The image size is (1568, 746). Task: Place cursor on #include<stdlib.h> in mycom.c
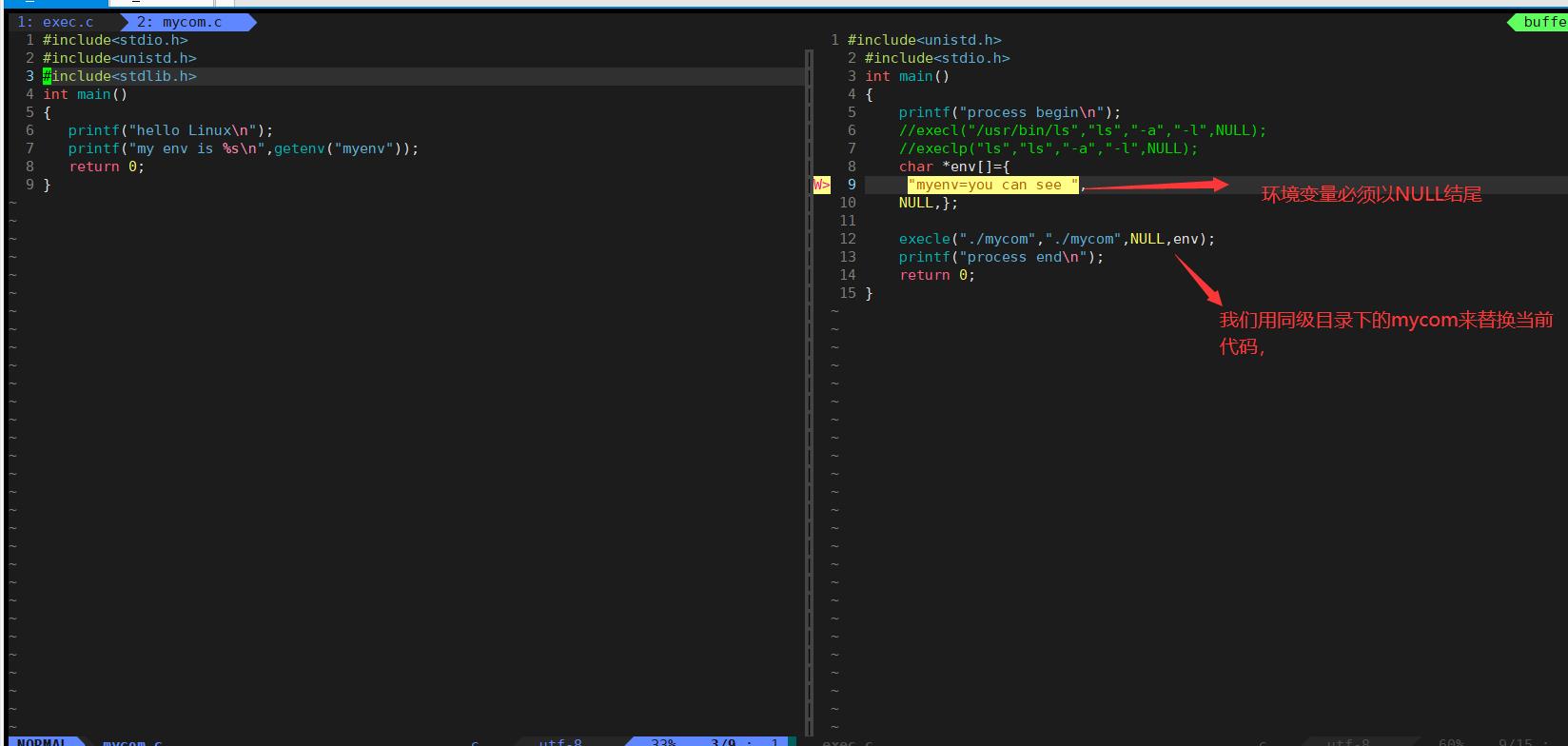(x=120, y=76)
